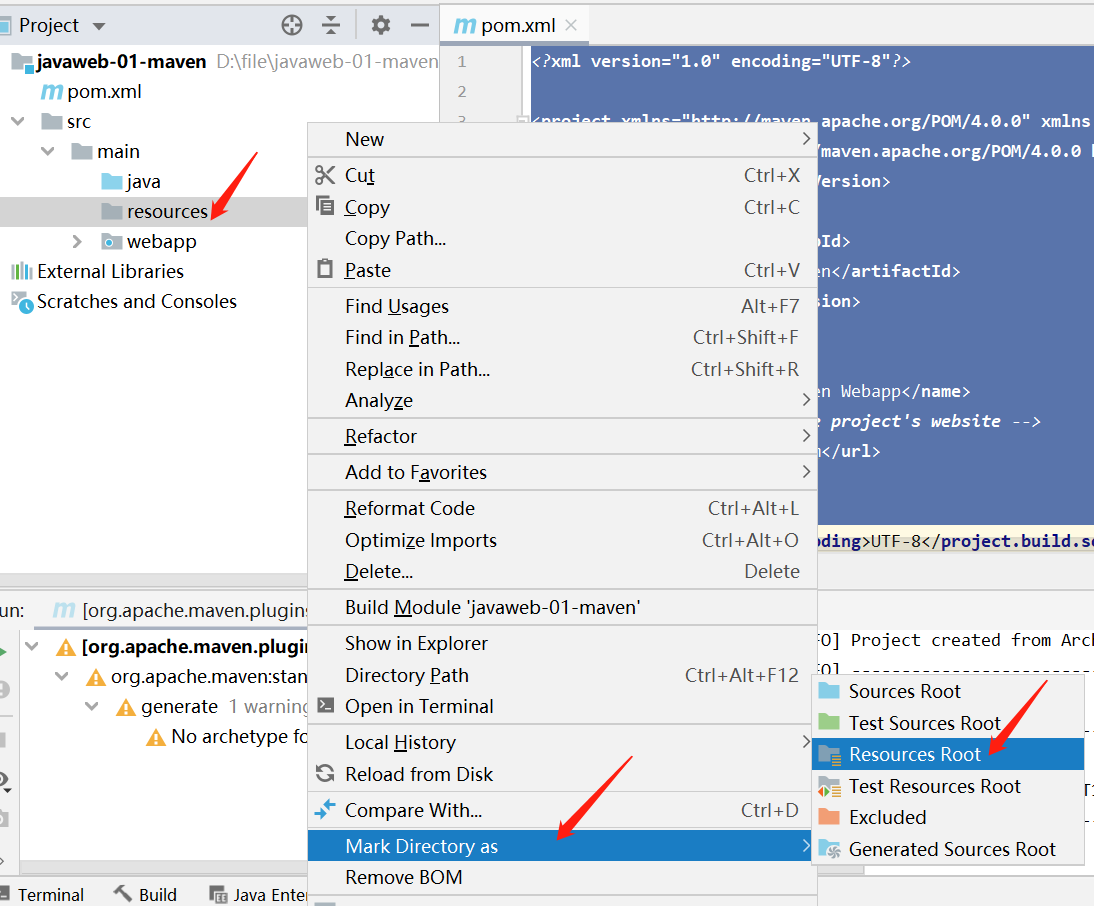The height and width of the screenshot is (906, 1094).
Task: Mark directory as Generated Sources Root
Action: 948,850
